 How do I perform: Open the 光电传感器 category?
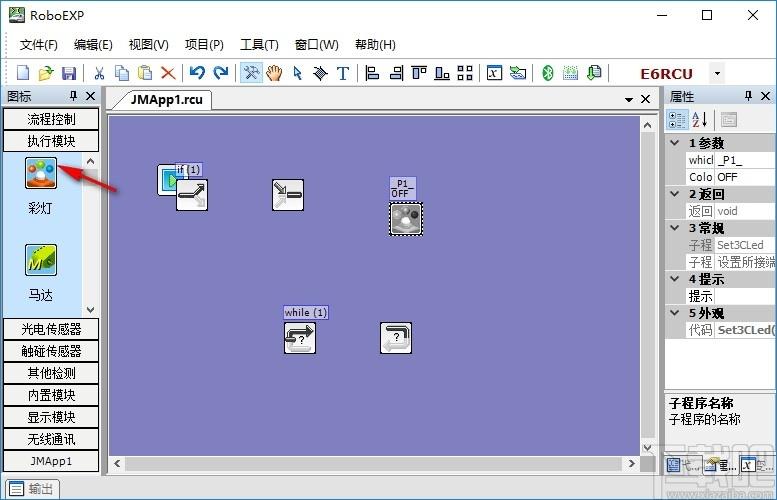[51, 329]
